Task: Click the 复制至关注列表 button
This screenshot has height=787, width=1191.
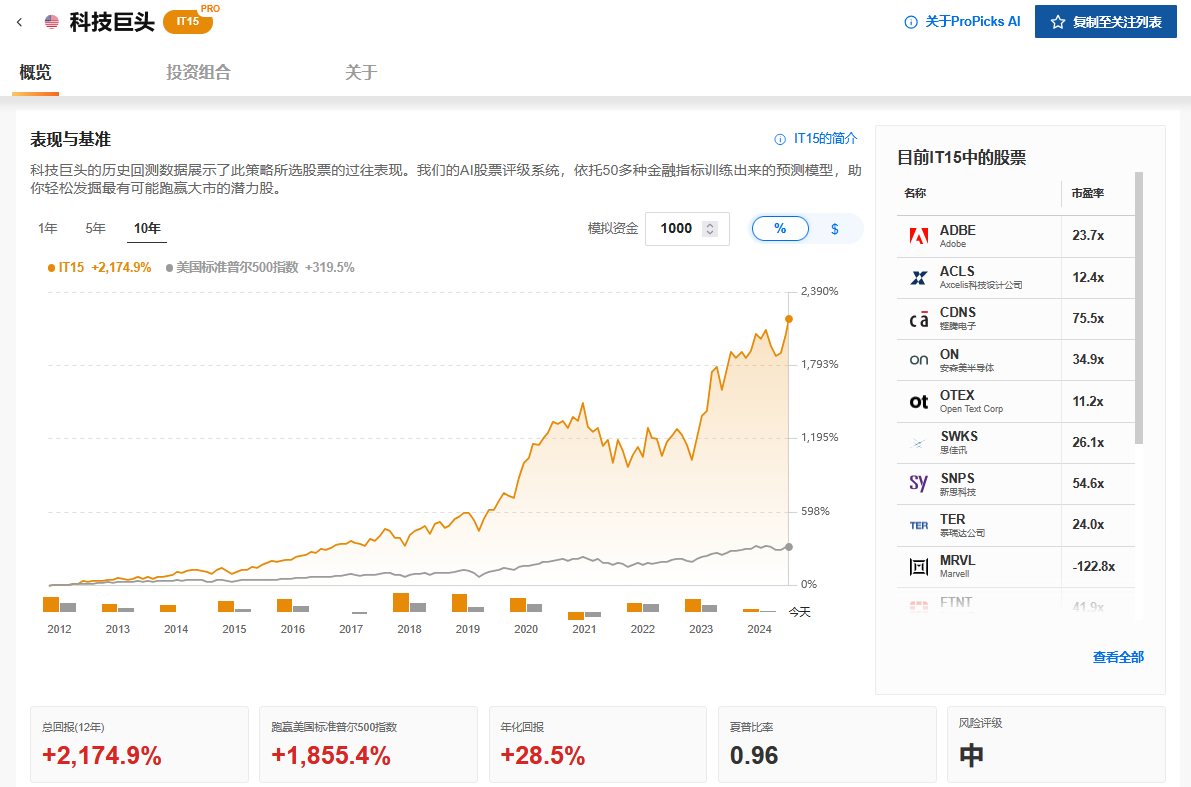Action: [1105, 22]
